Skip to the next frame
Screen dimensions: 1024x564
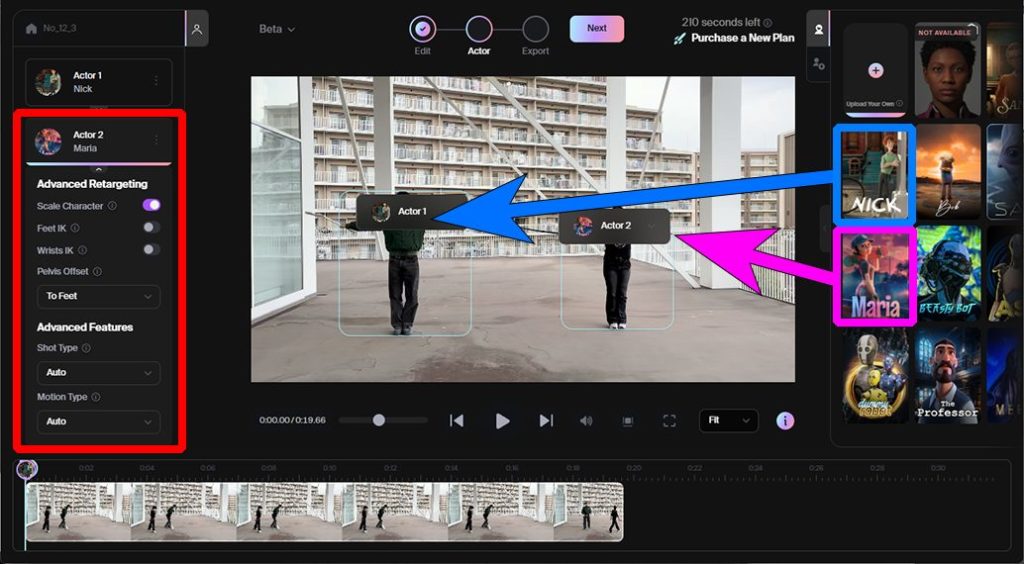(546, 421)
